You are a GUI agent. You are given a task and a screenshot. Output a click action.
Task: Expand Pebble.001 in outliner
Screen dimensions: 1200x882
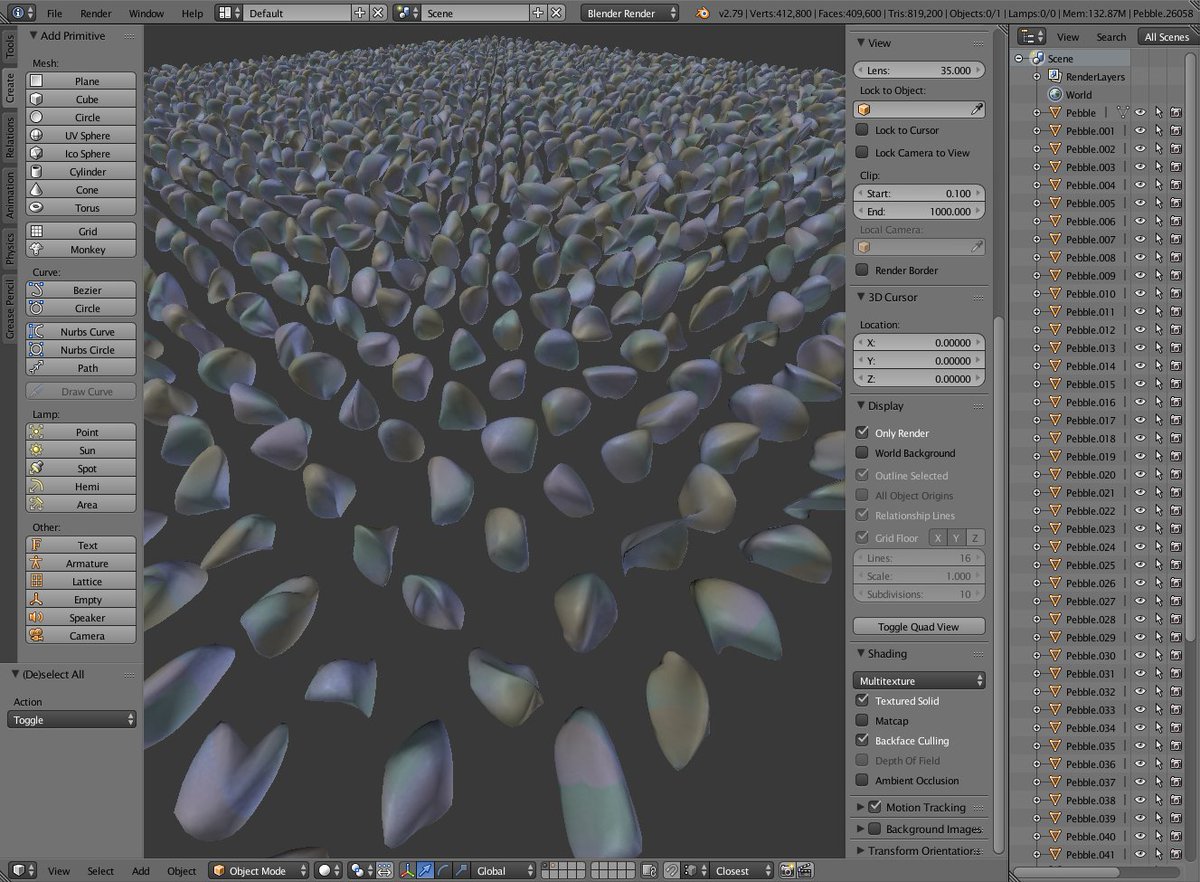pos(1037,131)
